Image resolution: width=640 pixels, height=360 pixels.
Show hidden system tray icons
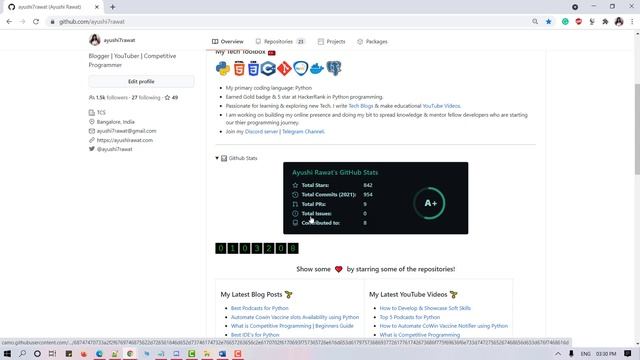558,354
